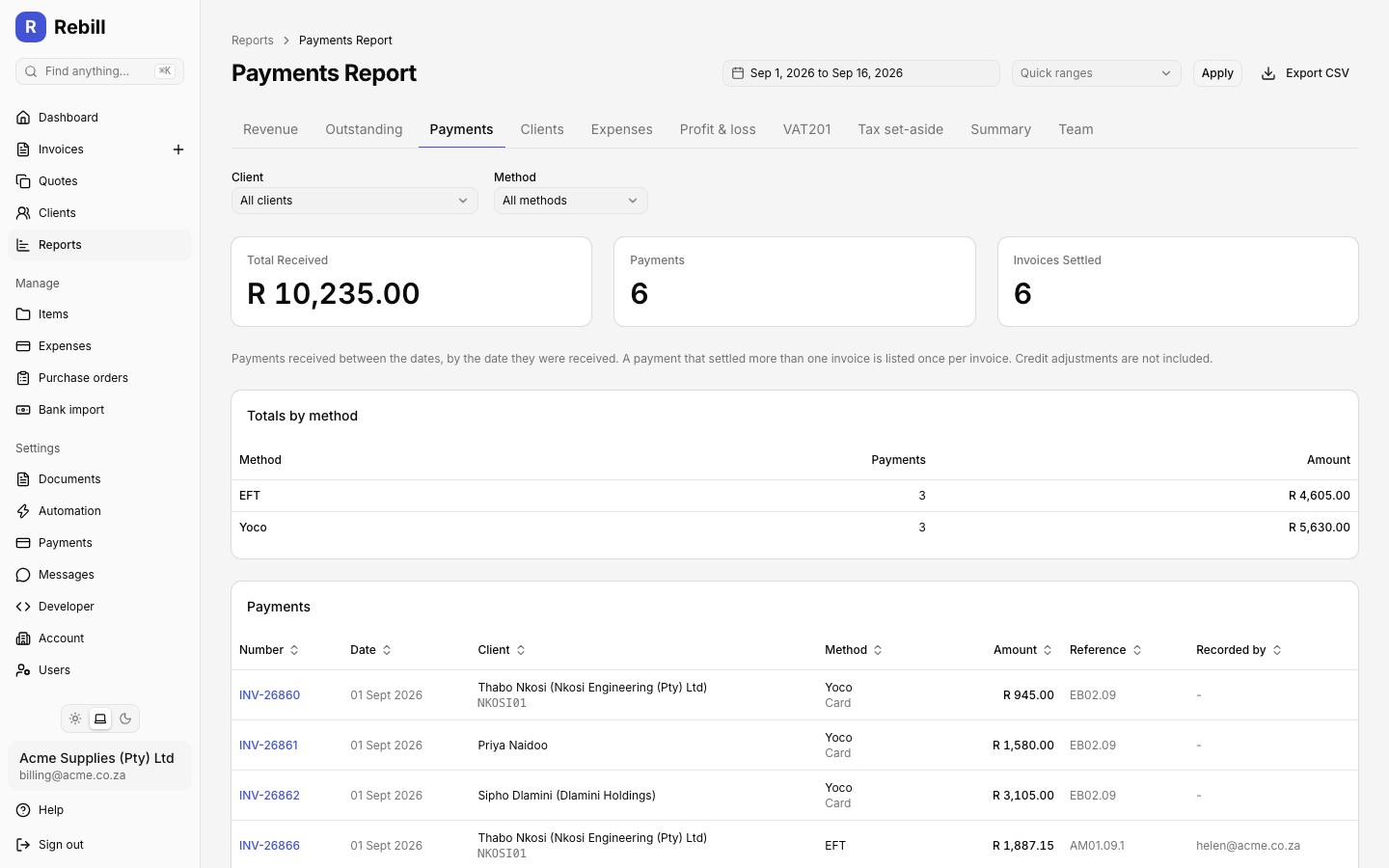Open Client filter All clients dropdown
1389x868 pixels.
click(355, 201)
